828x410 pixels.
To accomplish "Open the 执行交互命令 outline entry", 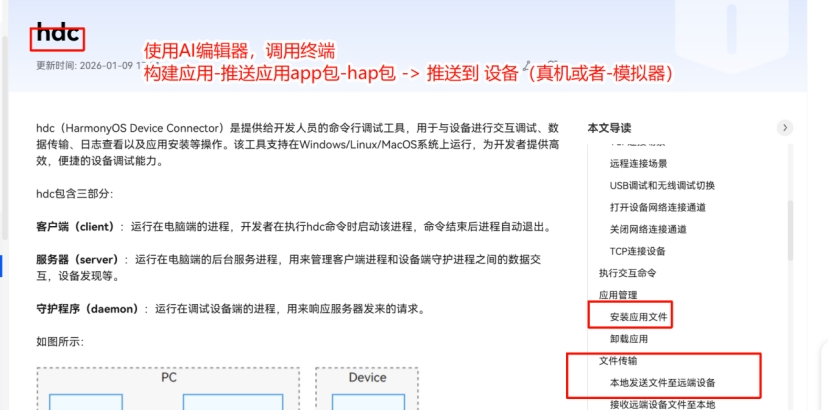I will (627, 273).
